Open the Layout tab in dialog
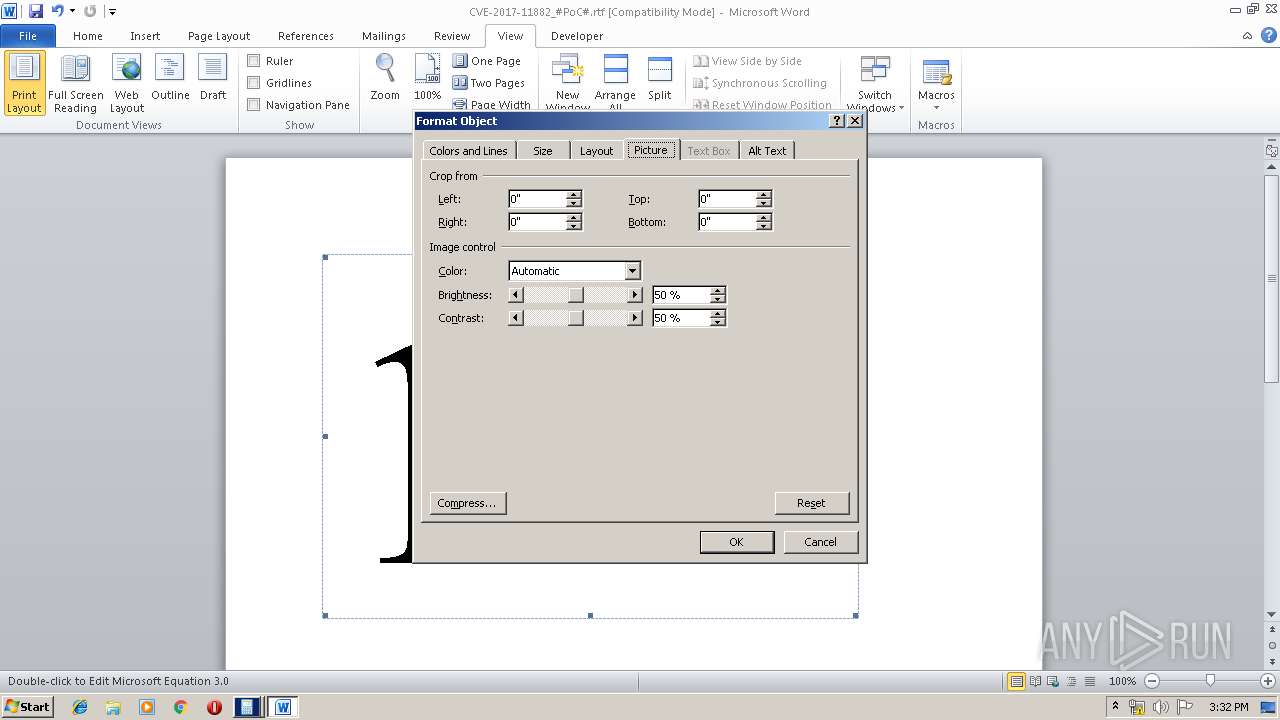Image resolution: width=1280 pixels, height=720 pixels. coord(597,150)
